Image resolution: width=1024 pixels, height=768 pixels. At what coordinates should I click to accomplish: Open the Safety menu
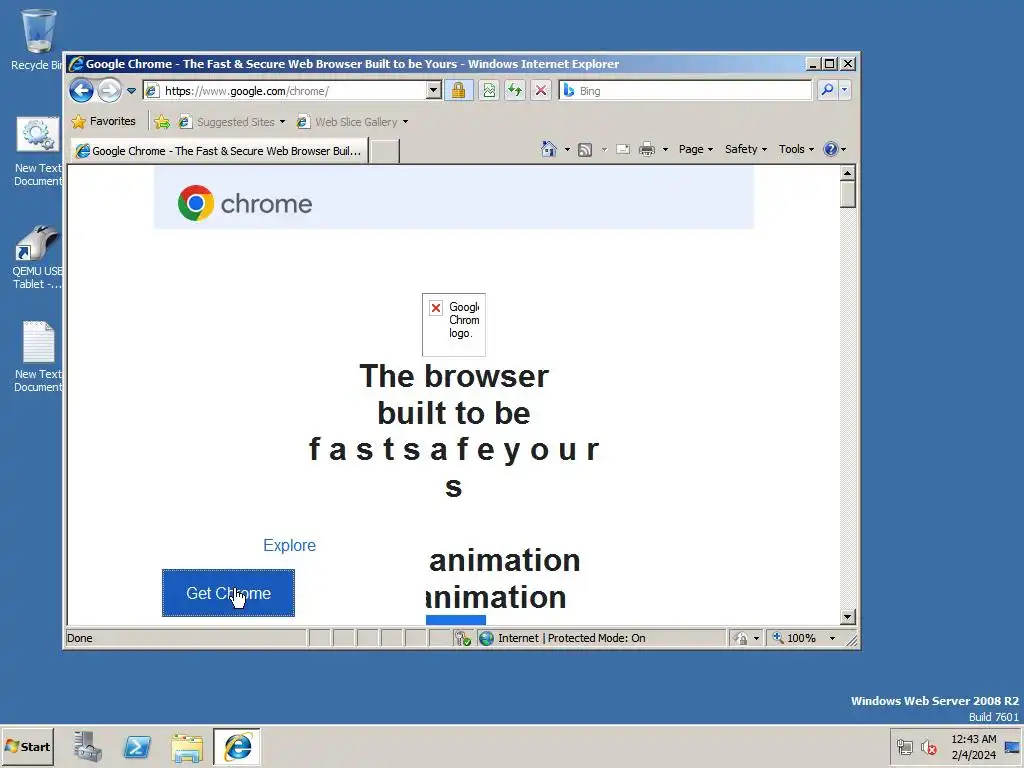click(x=746, y=150)
